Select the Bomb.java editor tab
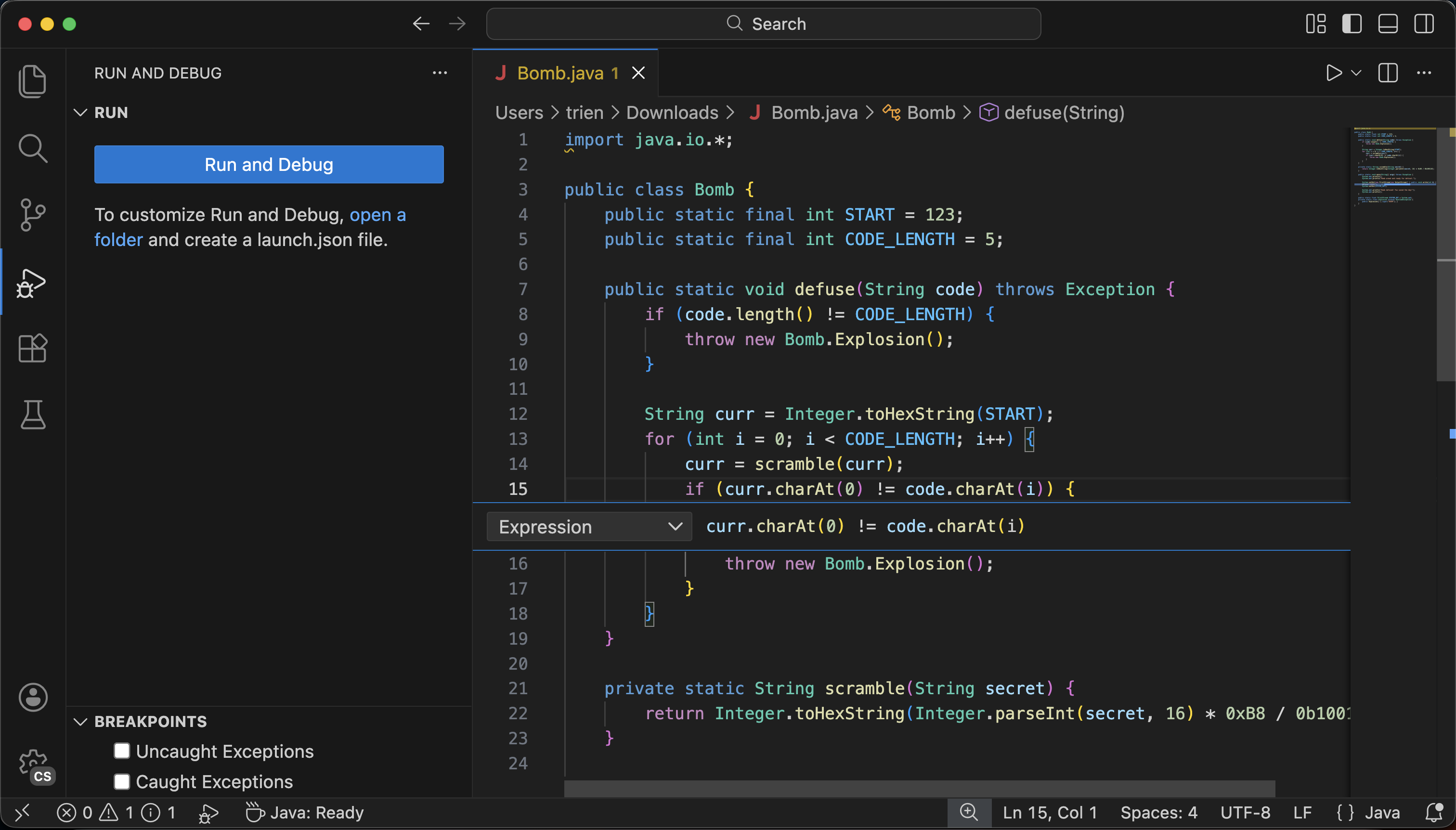Viewport: 1456px width, 830px height. [560, 72]
